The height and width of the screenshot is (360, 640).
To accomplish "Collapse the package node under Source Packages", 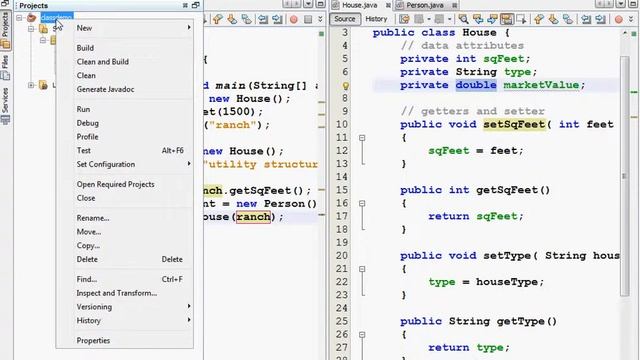I will tap(43, 40).
